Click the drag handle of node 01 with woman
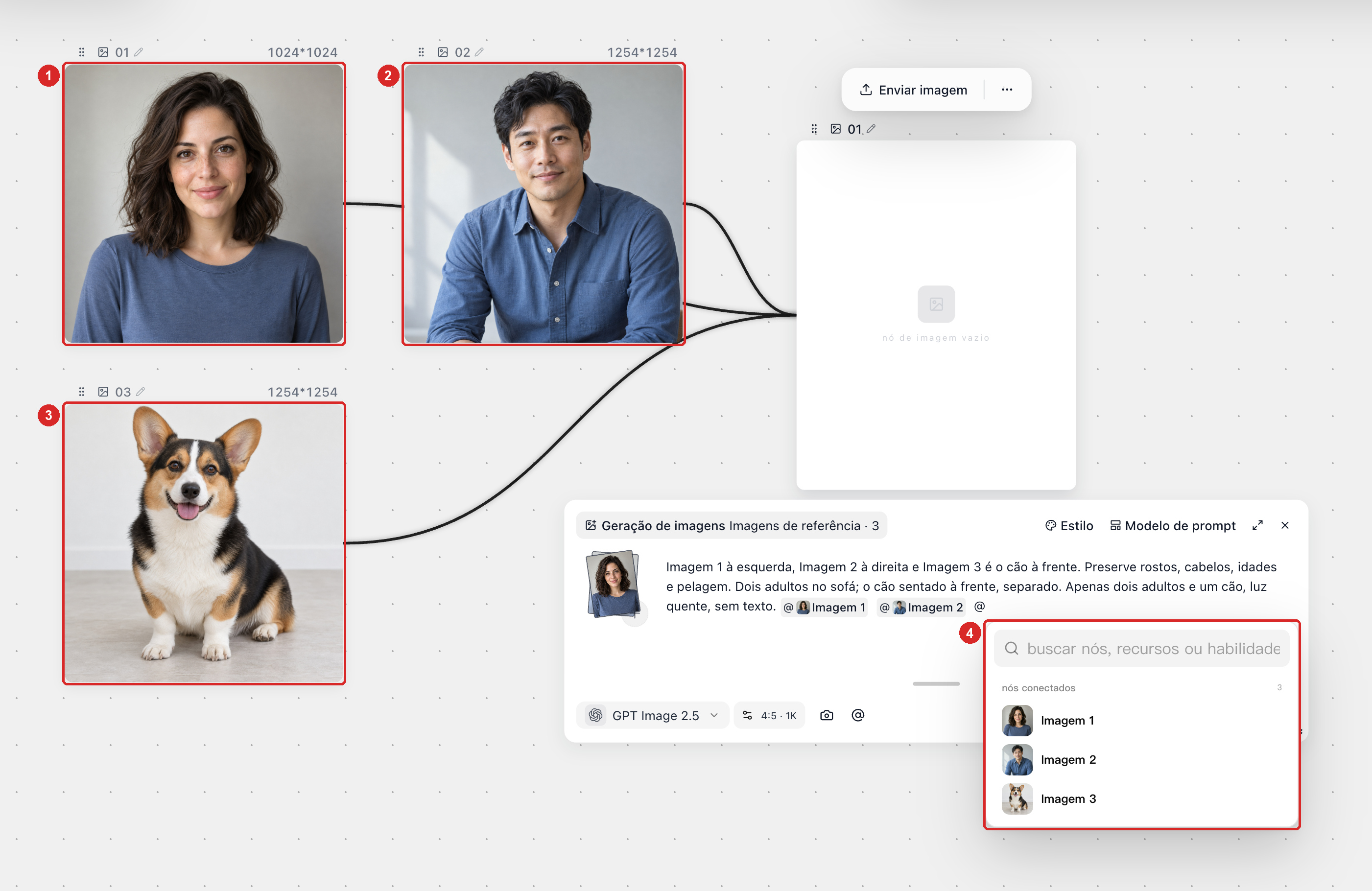The image size is (1372, 891). (81, 52)
